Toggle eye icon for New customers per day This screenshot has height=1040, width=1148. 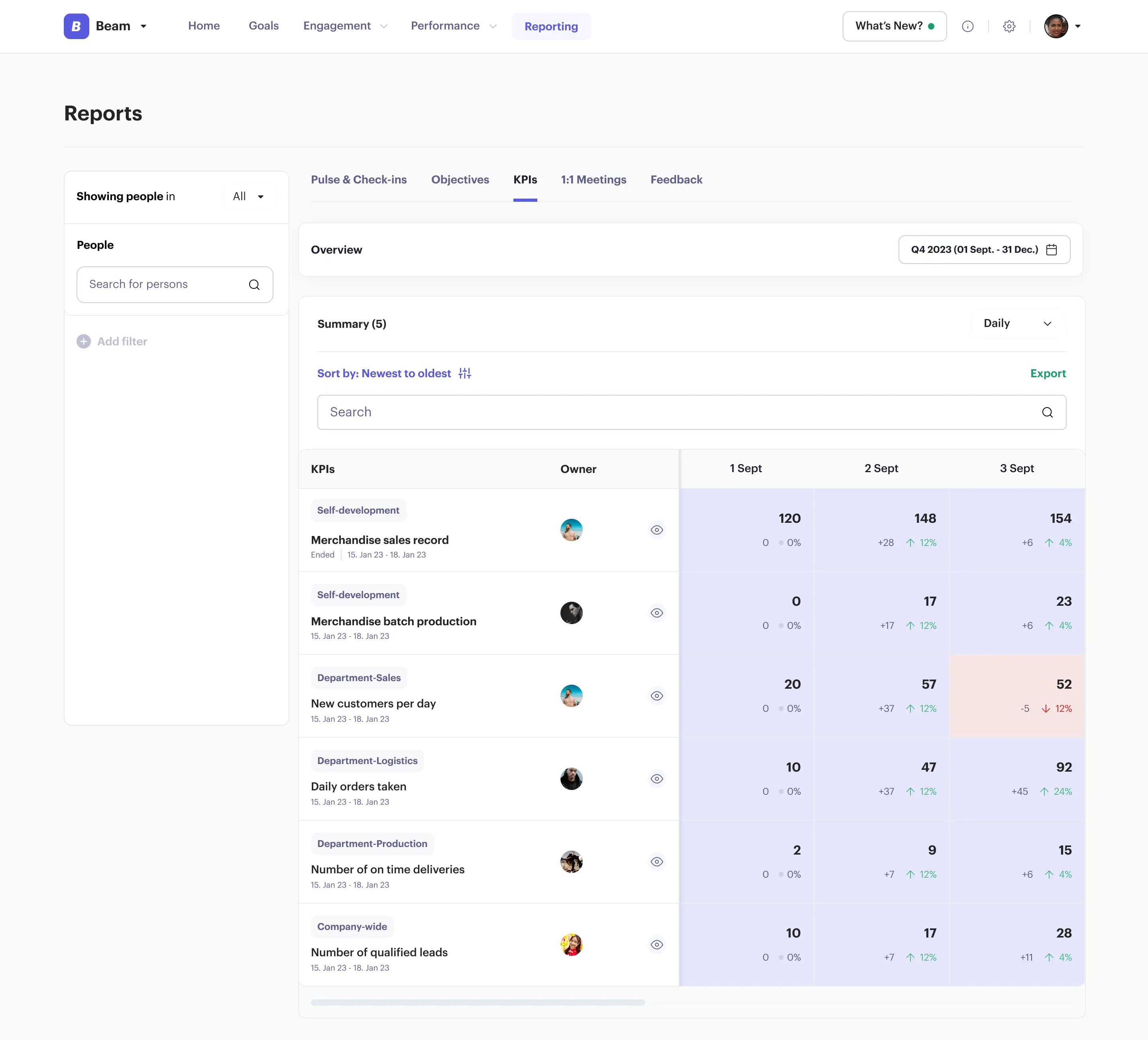(x=657, y=695)
